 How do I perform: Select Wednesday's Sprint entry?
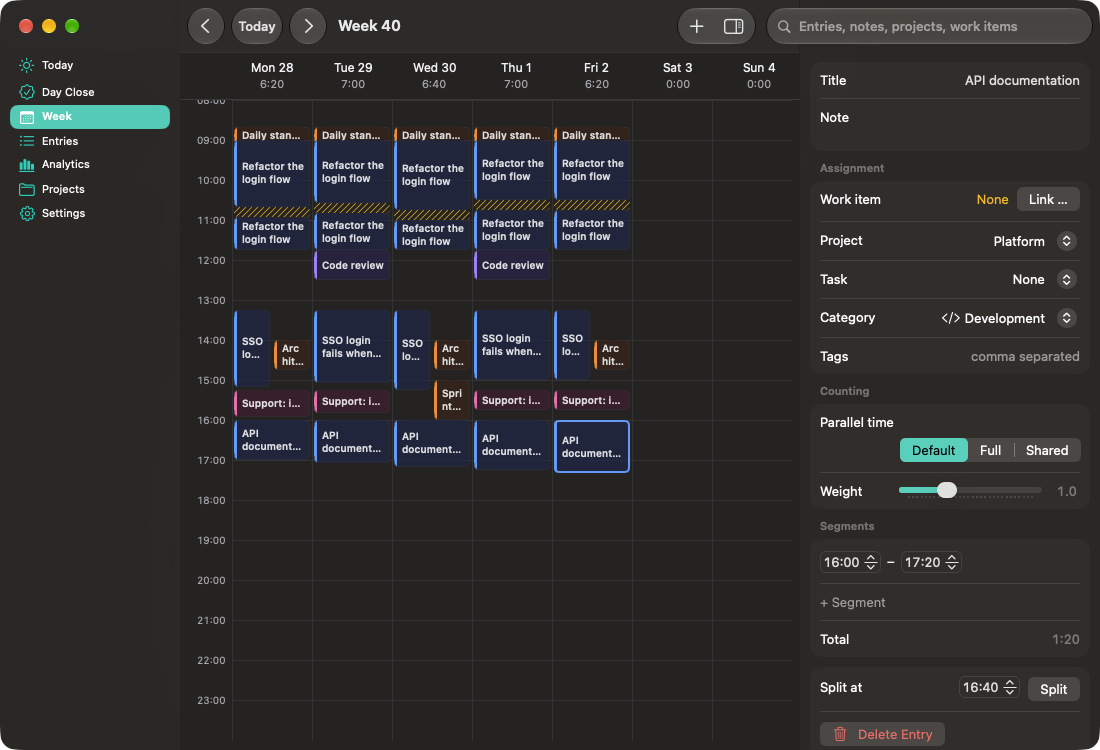451,400
